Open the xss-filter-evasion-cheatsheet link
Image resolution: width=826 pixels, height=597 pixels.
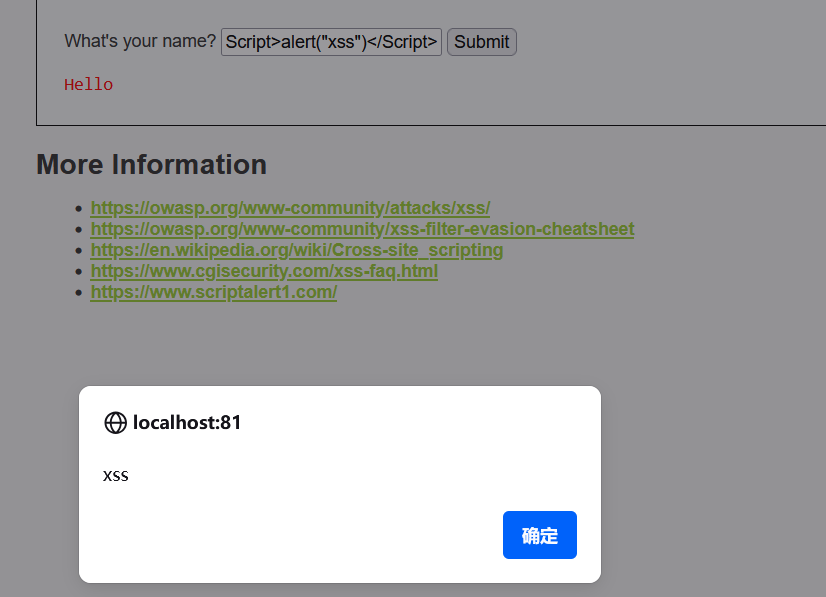pos(362,229)
